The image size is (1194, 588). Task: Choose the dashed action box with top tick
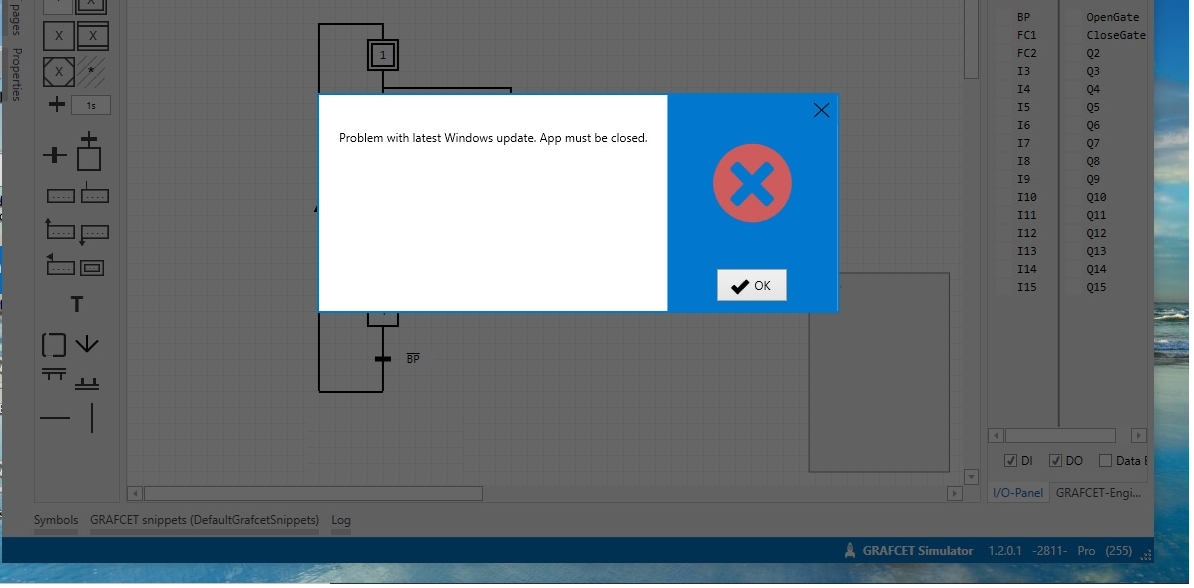(x=94, y=193)
